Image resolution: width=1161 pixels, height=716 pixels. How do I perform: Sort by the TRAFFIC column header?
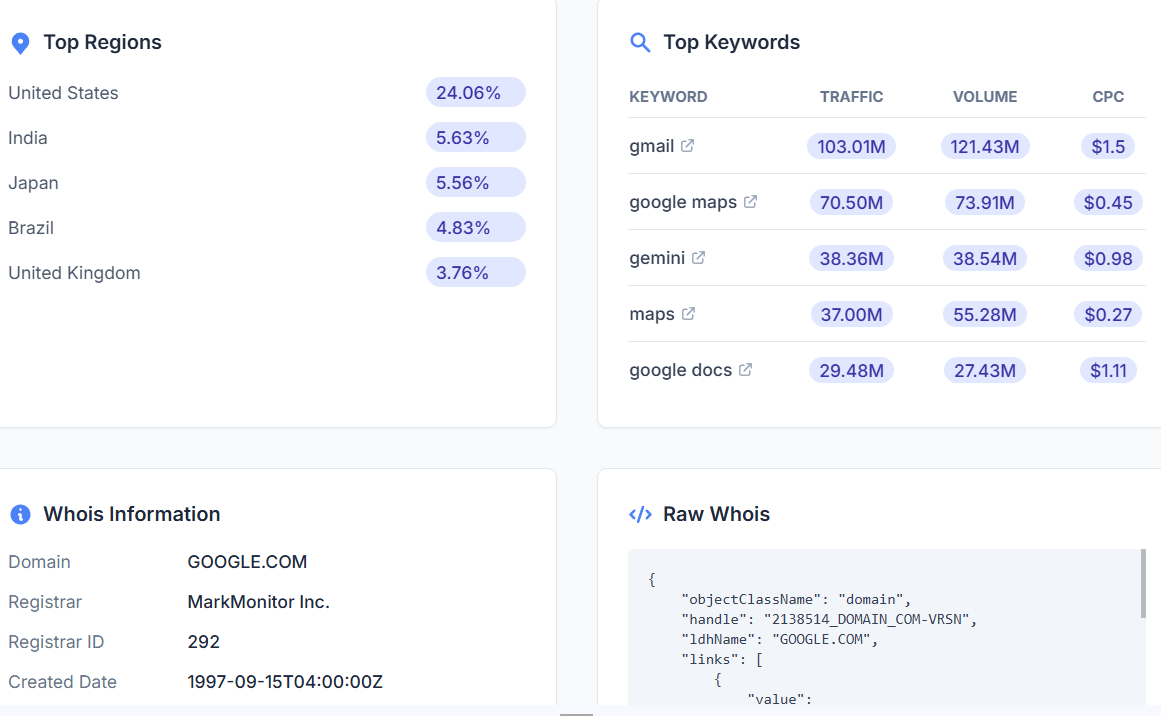click(851, 96)
